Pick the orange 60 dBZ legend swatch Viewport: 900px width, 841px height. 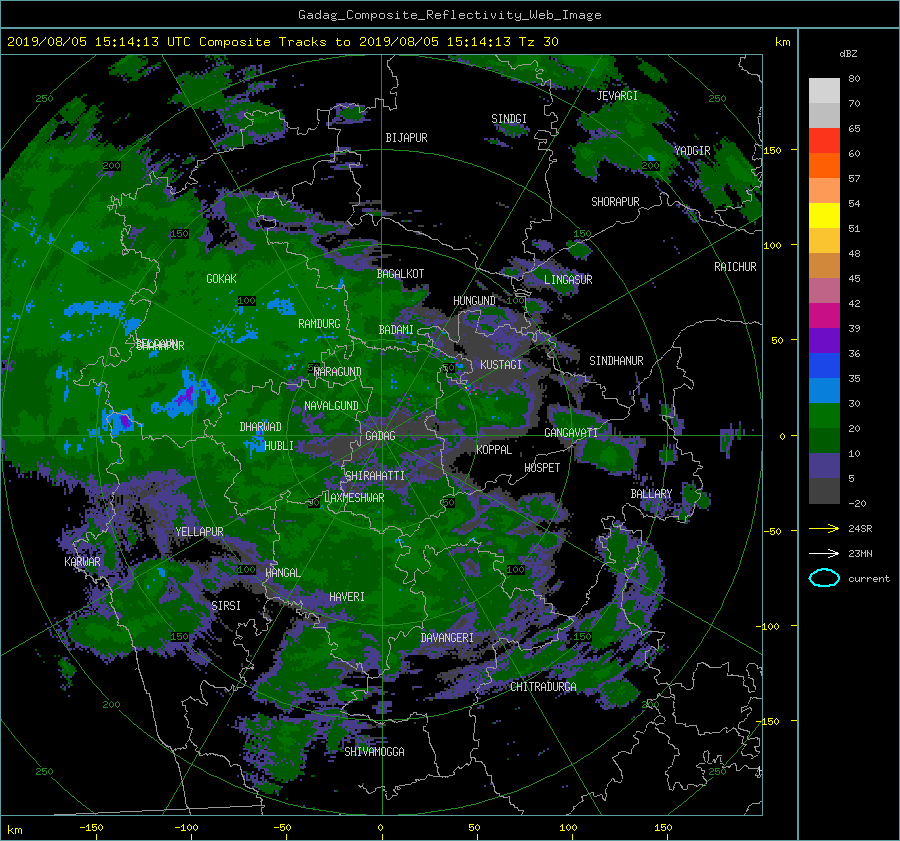coord(824,165)
